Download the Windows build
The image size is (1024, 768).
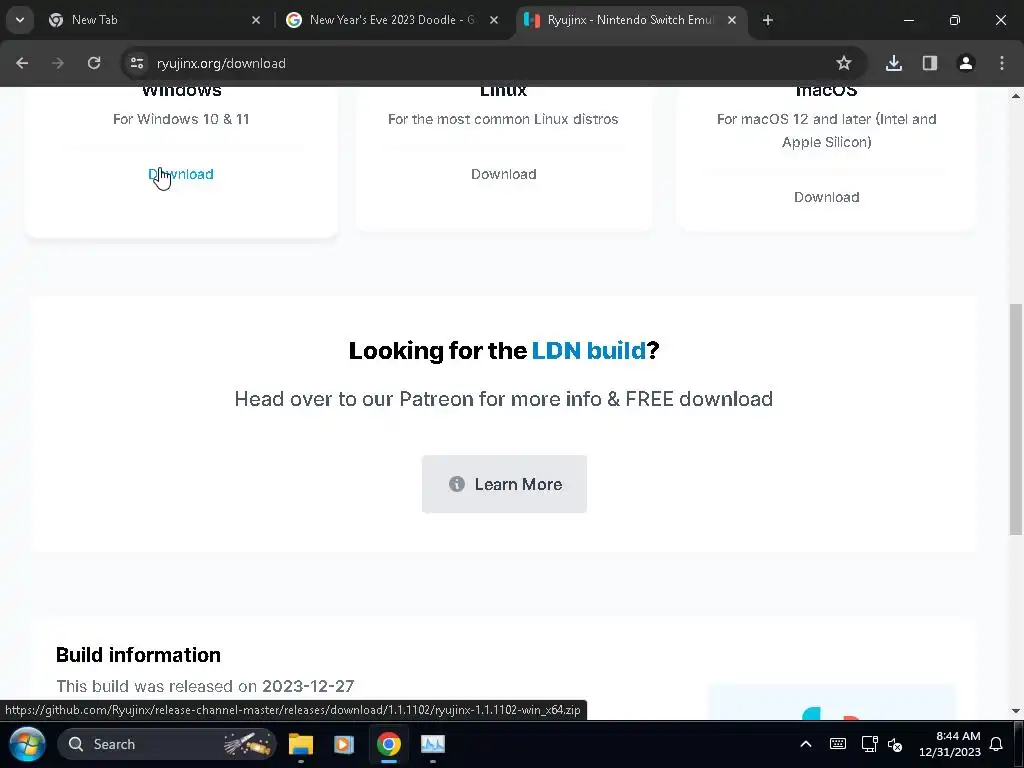[181, 174]
